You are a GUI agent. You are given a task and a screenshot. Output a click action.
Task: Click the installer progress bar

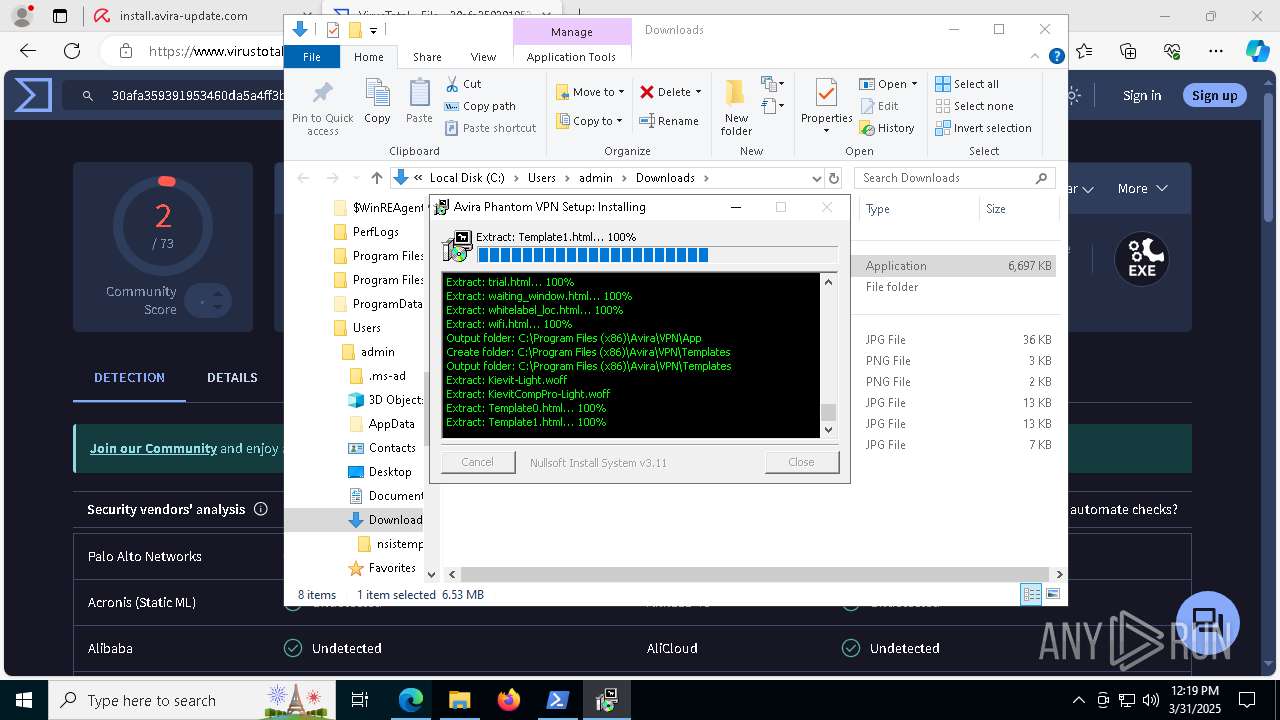(x=657, y=255)
